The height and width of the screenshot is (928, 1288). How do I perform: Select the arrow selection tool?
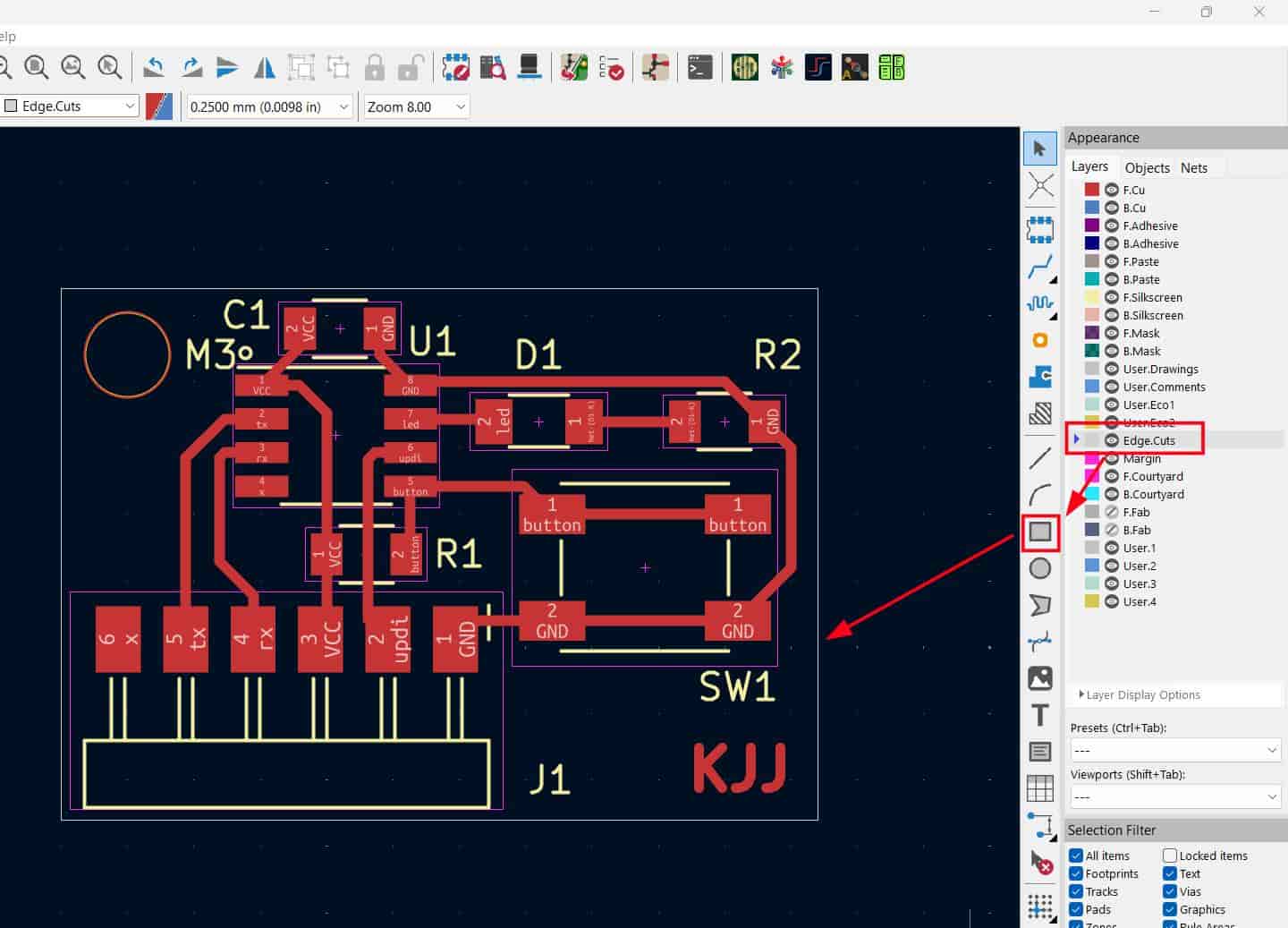[1039, 149]
